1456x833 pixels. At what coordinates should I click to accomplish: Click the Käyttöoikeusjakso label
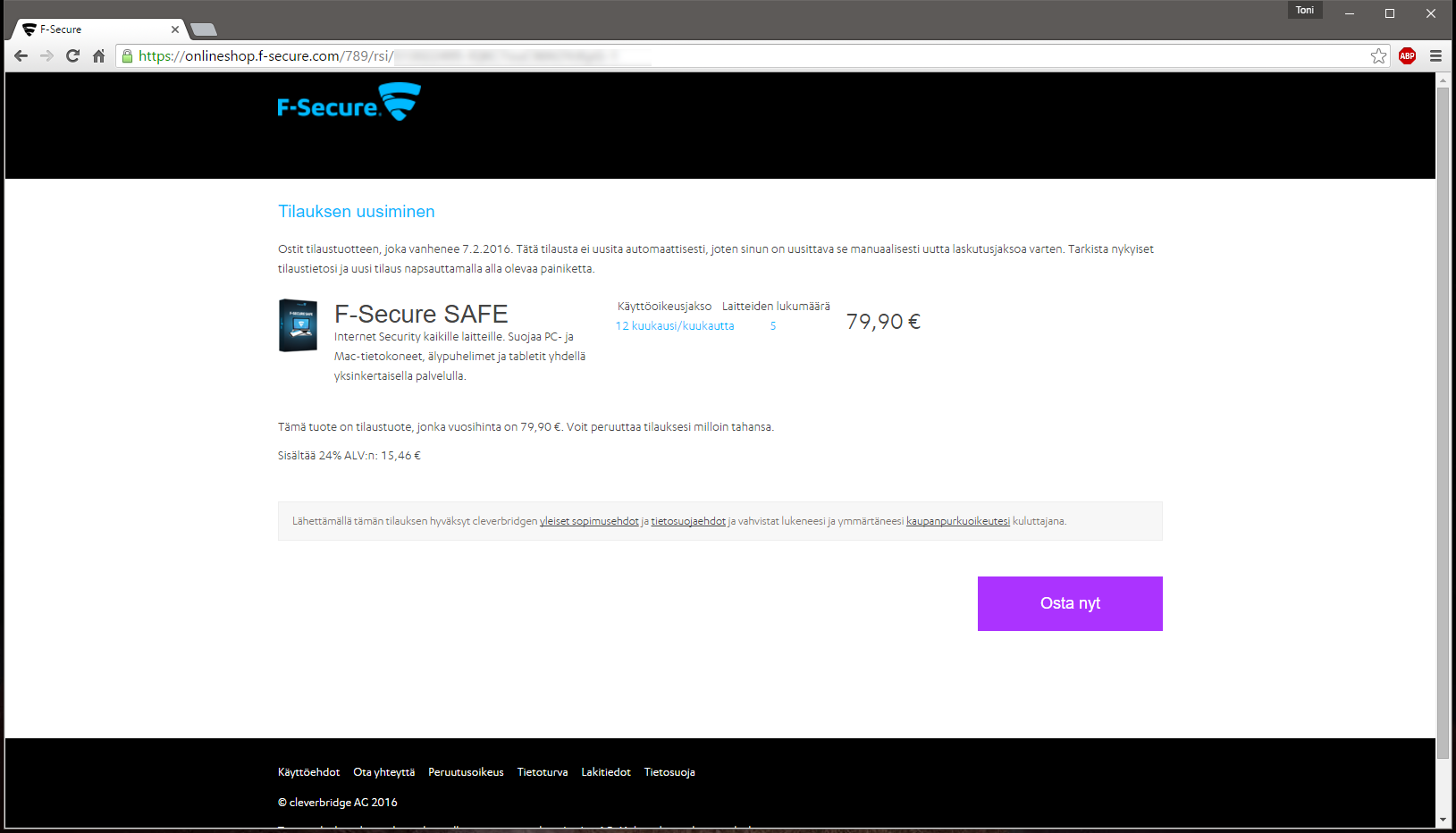pyautogui.click(x=664, y=307)
